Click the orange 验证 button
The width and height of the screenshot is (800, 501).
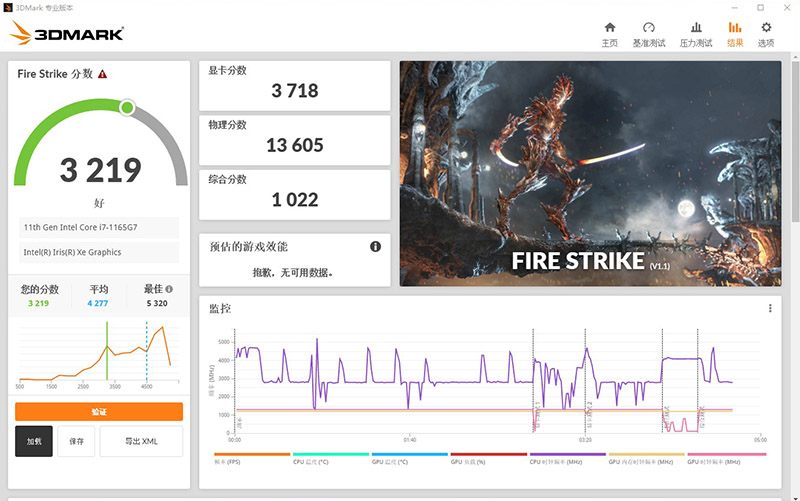coord(99,412)
